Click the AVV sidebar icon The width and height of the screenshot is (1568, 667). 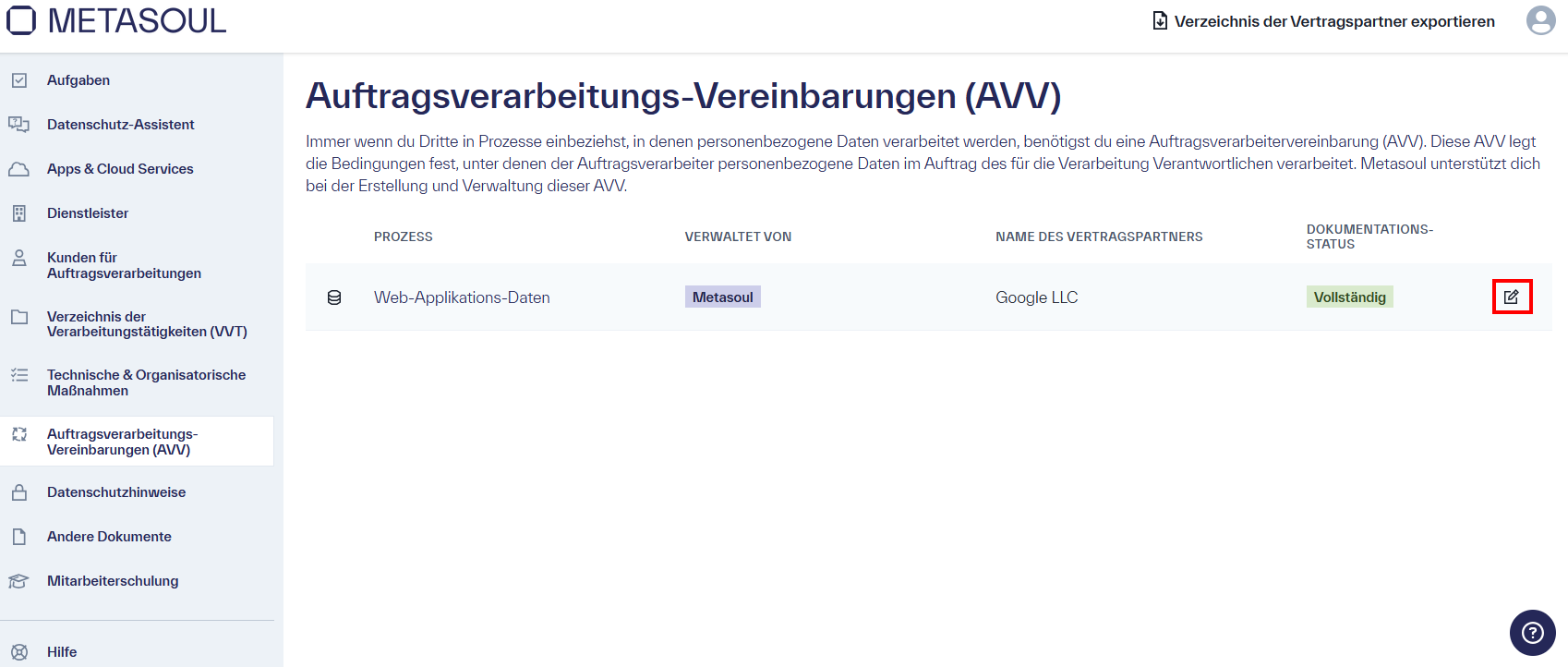coord(19,434)
